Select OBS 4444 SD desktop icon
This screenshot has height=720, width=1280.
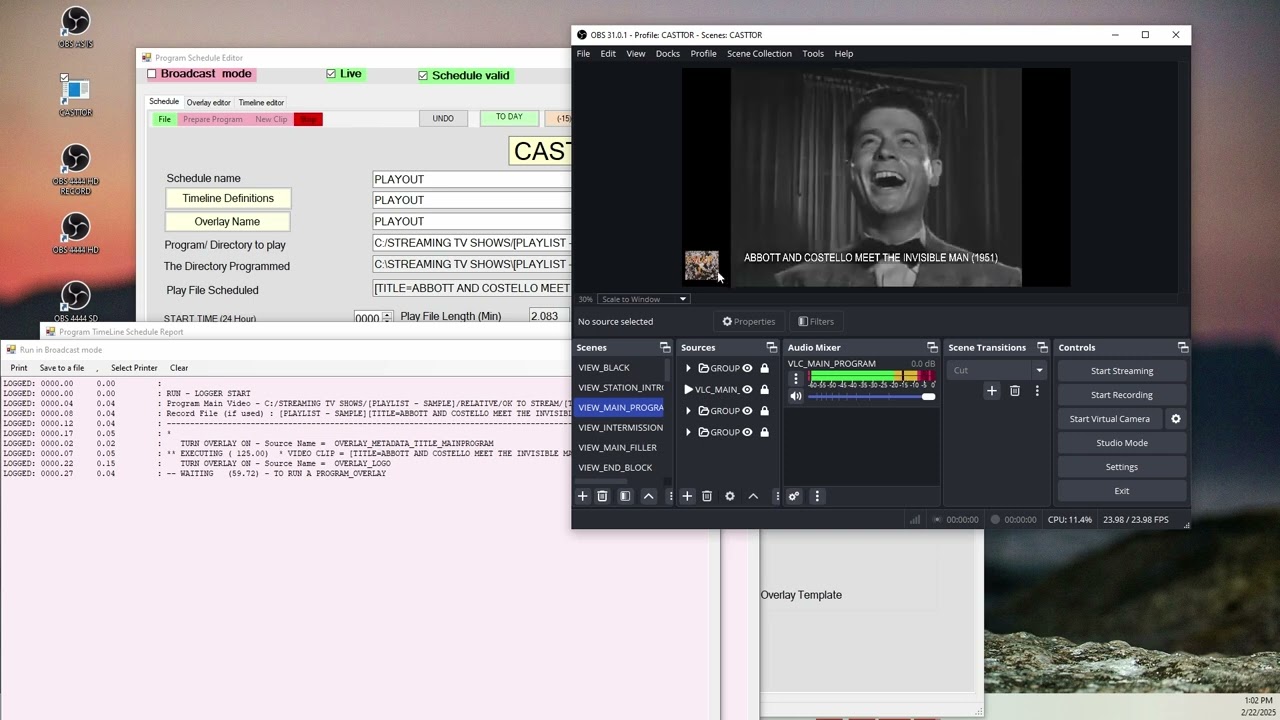[x=75, y=302]
